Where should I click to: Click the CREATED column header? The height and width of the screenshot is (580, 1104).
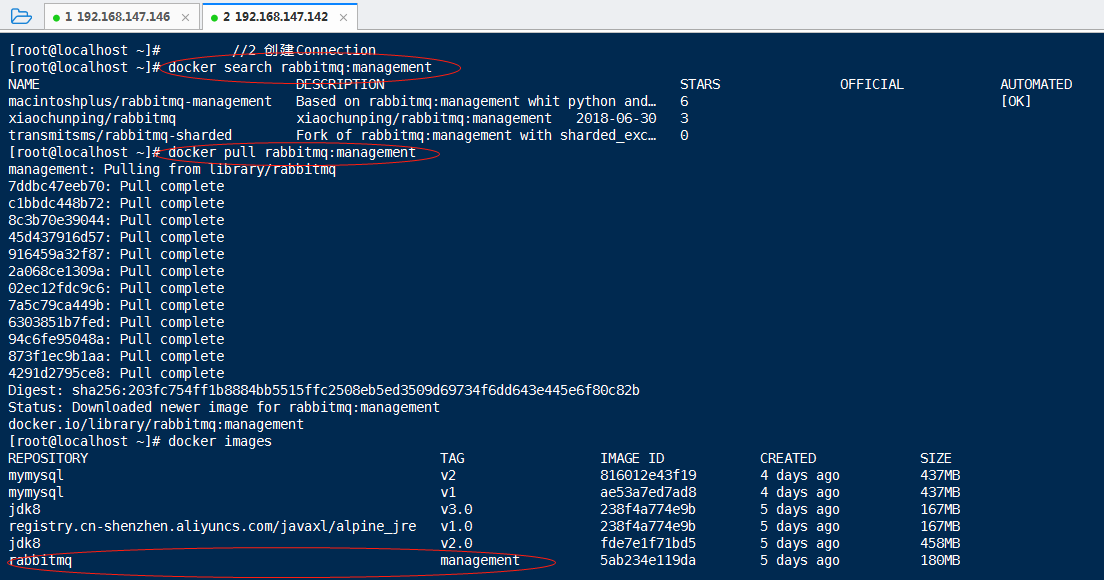(788, 458)
